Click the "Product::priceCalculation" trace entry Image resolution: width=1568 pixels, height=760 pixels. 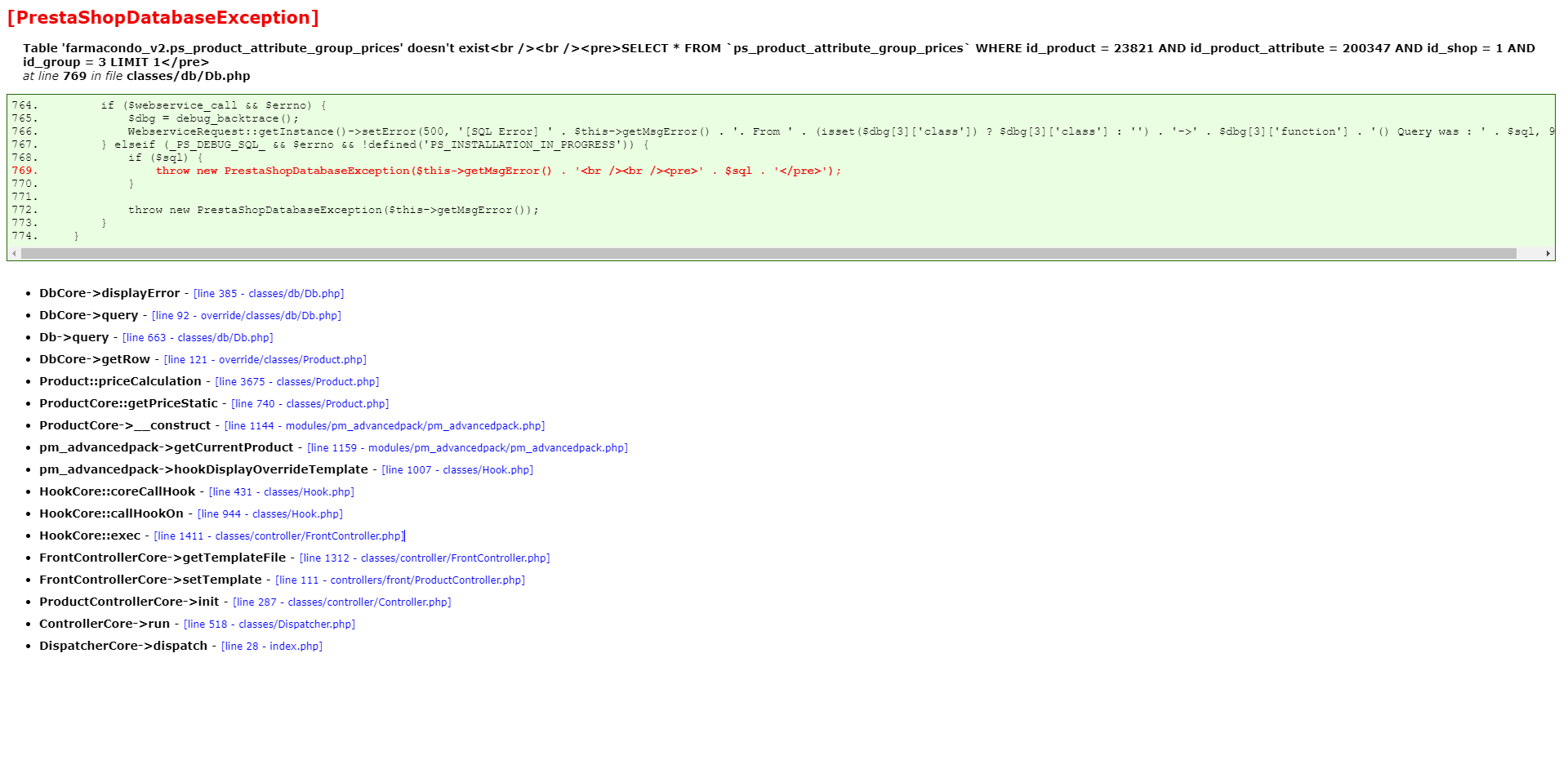120,381
